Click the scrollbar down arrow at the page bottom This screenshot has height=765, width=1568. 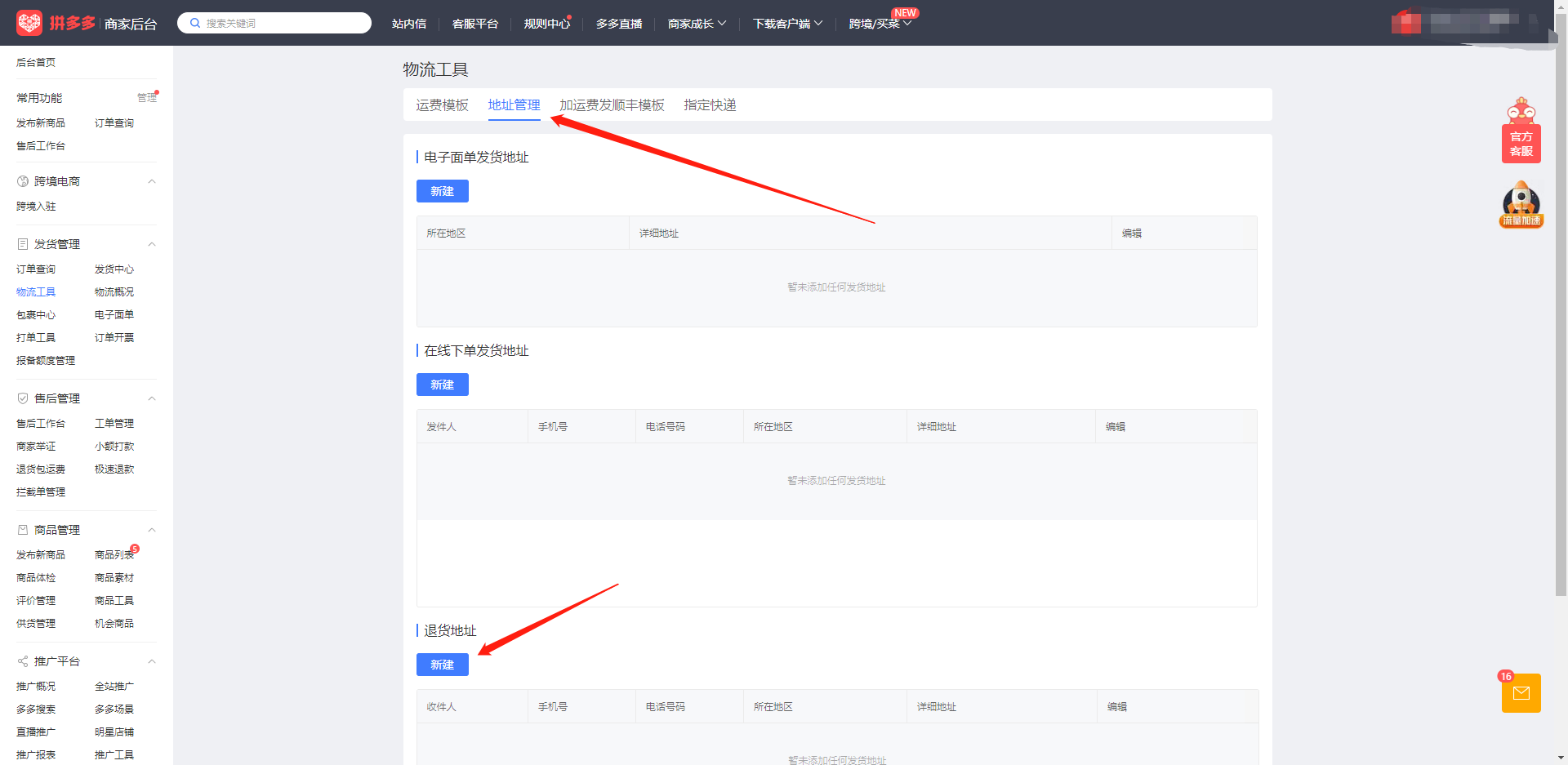1561,758
